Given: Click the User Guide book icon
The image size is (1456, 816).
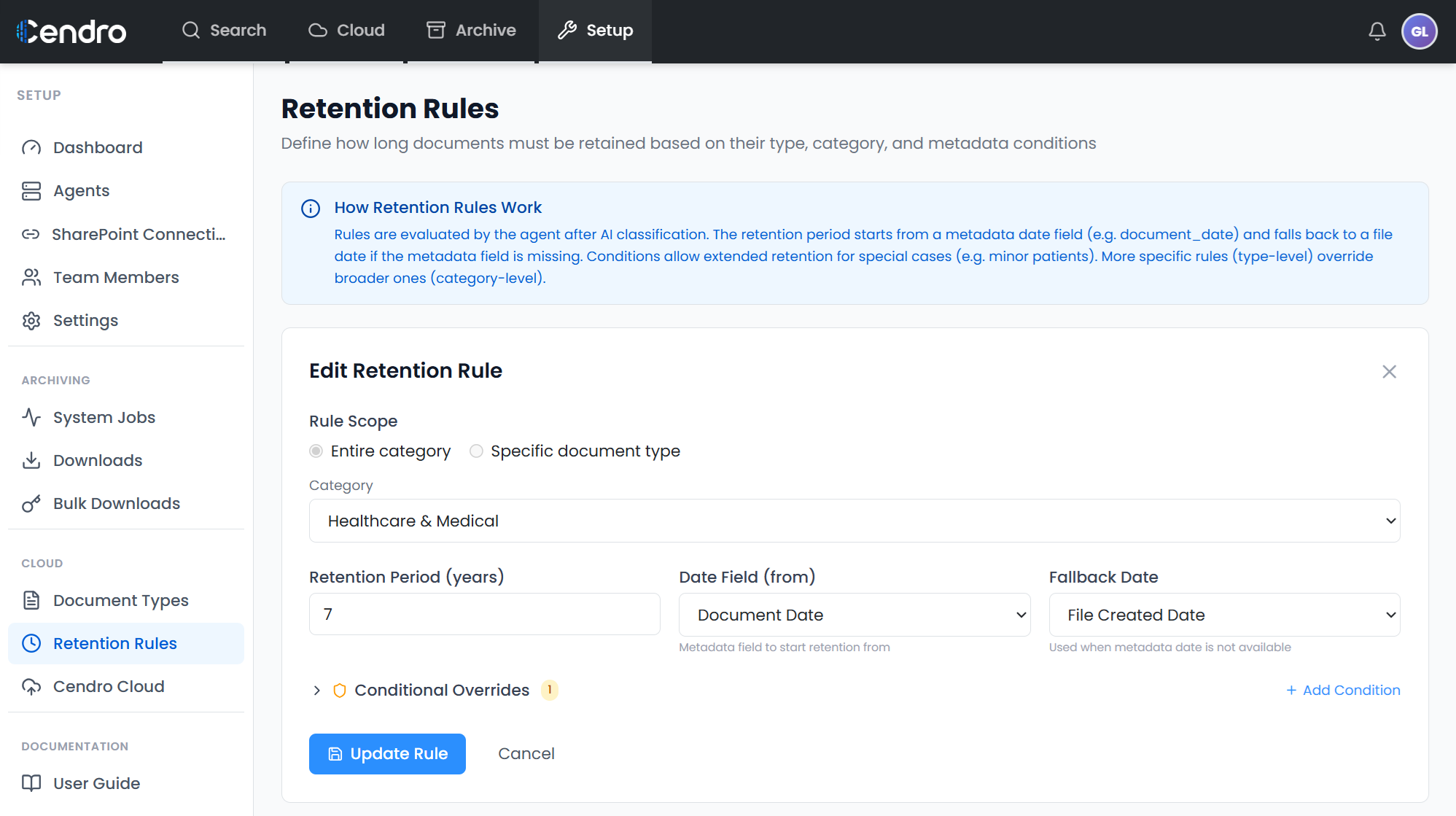Looking at the screenshot, I should pyautogui.click(x=31, y=783).
